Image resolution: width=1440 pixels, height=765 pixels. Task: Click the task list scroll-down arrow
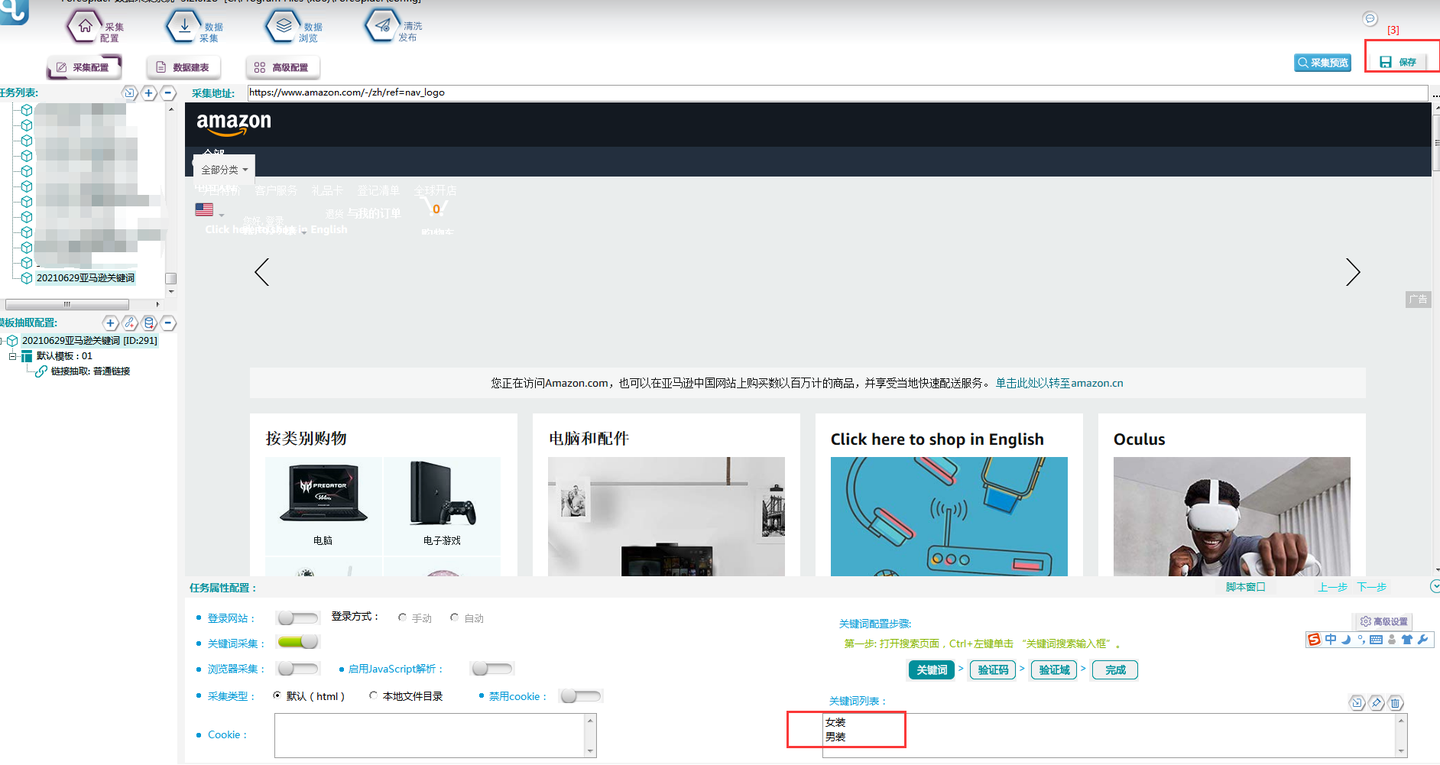tap(171, 291)
